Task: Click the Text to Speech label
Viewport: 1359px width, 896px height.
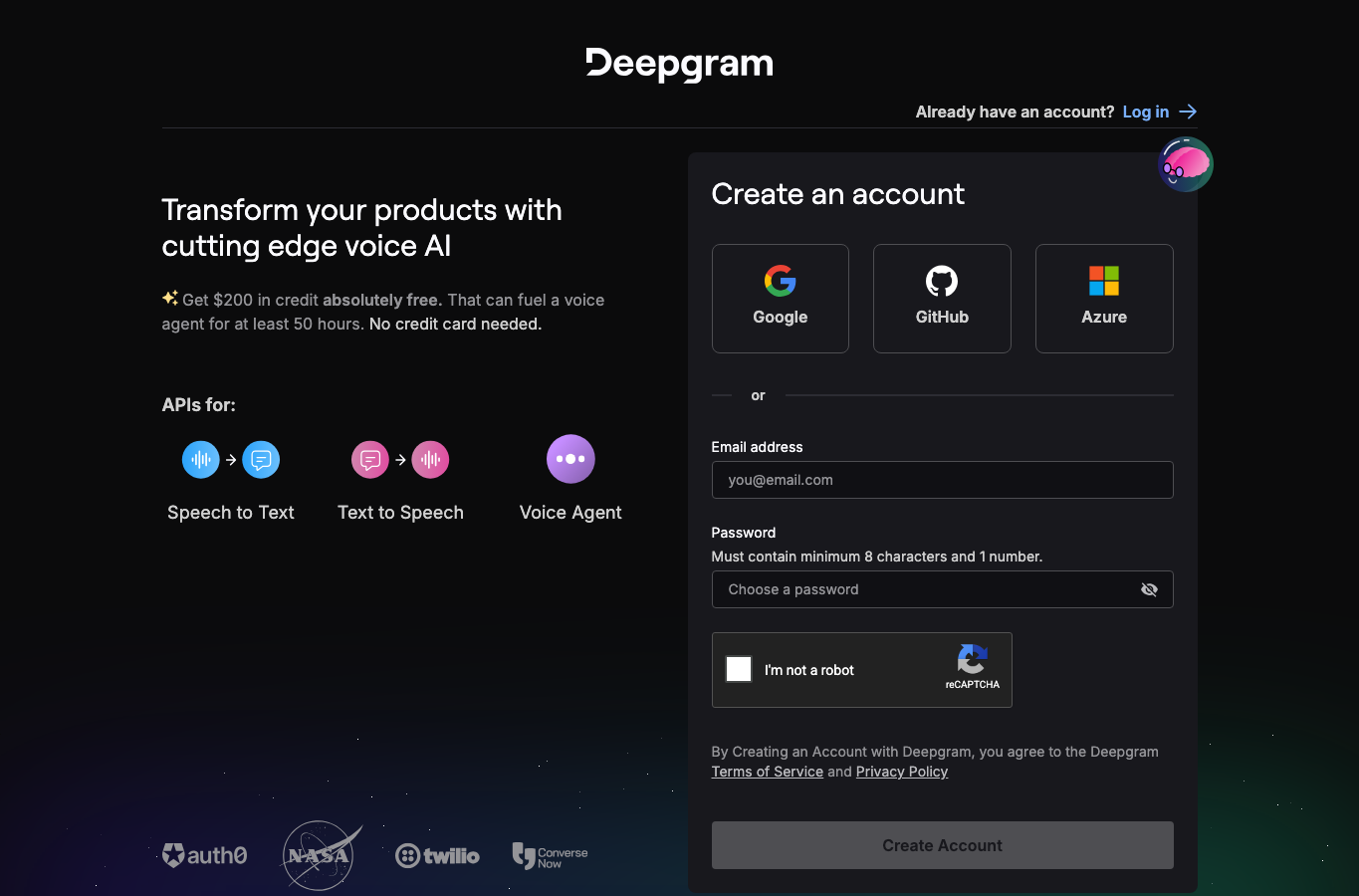Action: point(400,513)
